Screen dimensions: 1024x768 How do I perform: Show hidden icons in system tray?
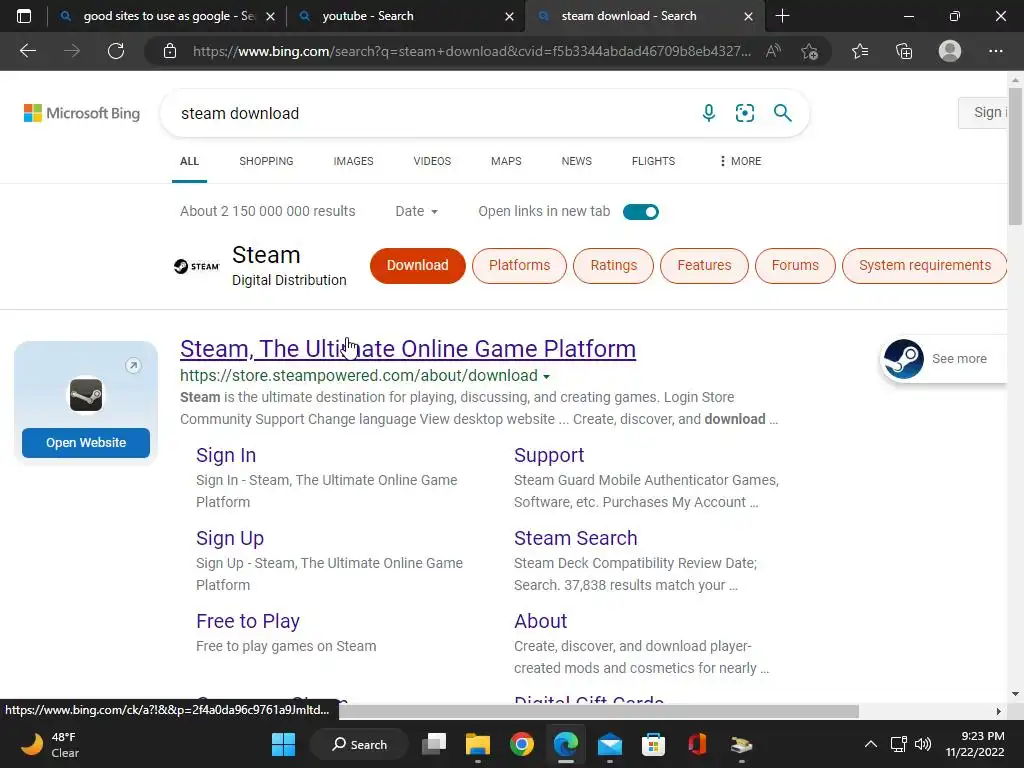(x=871, y=744)
